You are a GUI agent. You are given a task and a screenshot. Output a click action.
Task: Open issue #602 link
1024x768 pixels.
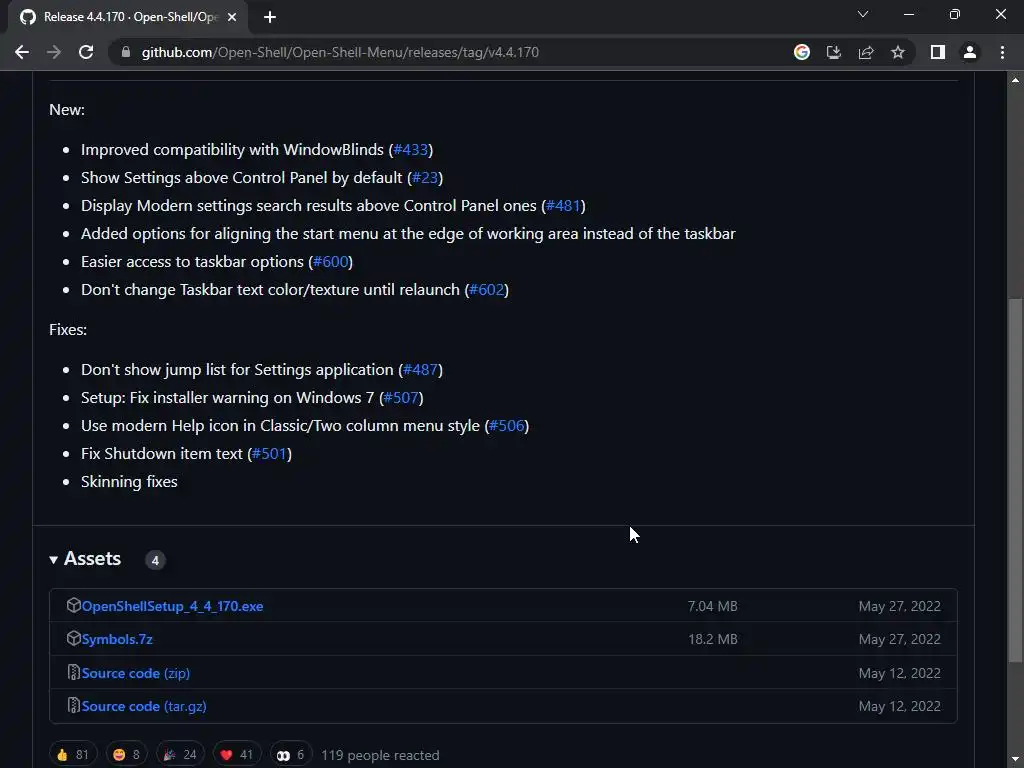coord(487,290)
